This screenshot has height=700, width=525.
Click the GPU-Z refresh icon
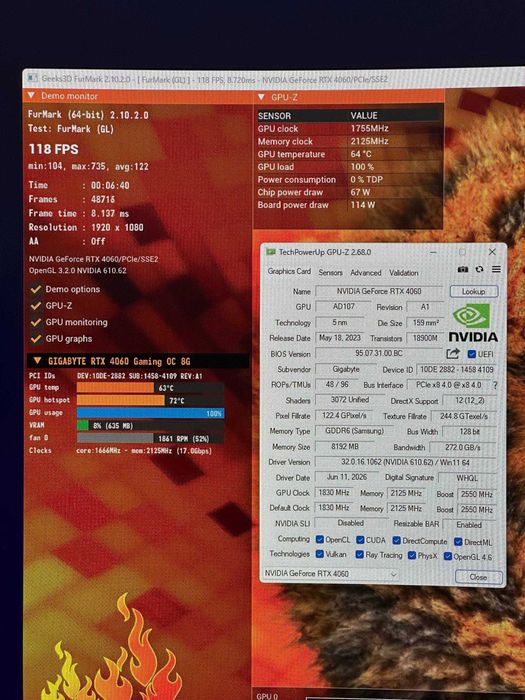[479, 269]
